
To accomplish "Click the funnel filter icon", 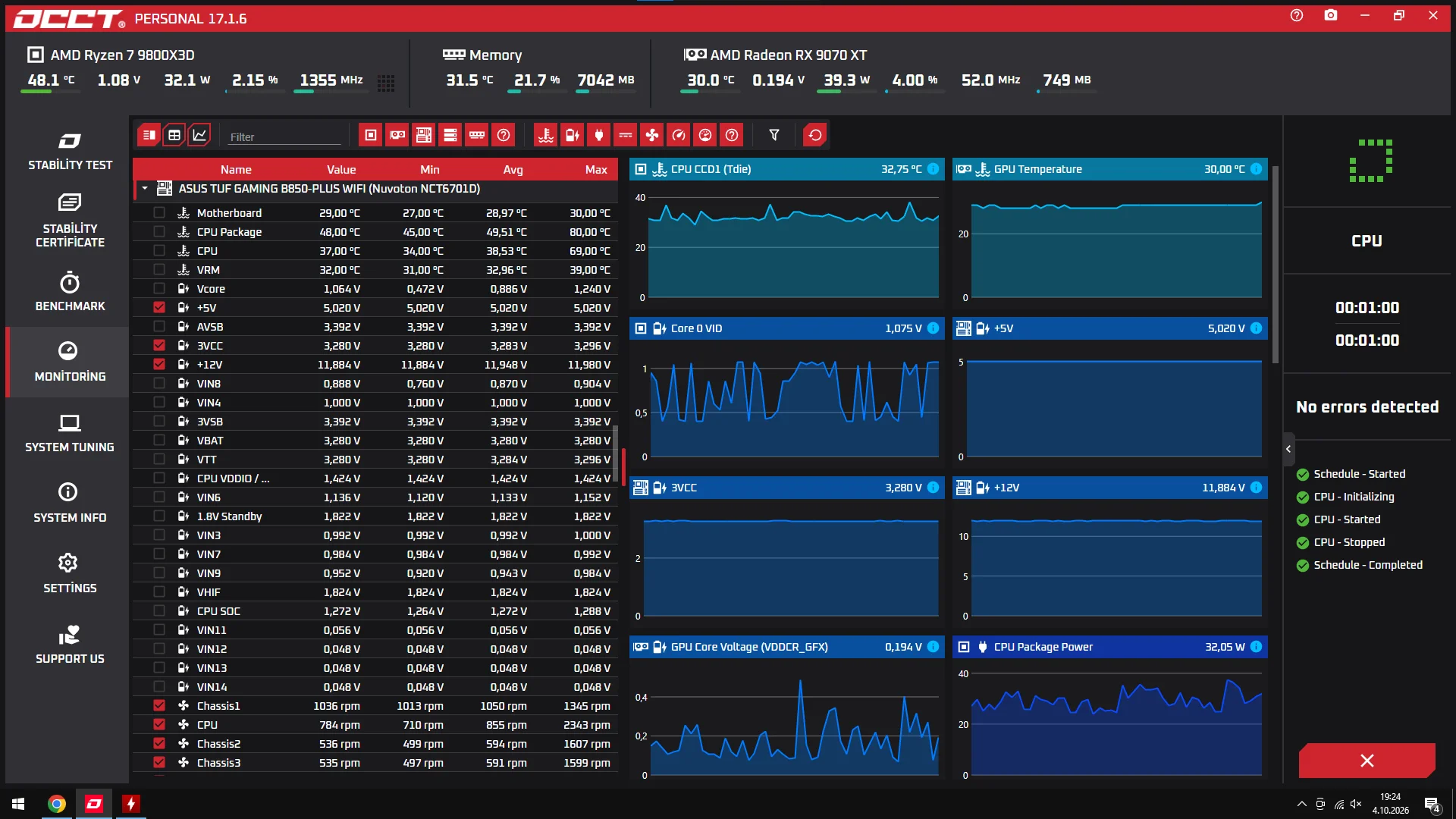I will click(774, 135).
